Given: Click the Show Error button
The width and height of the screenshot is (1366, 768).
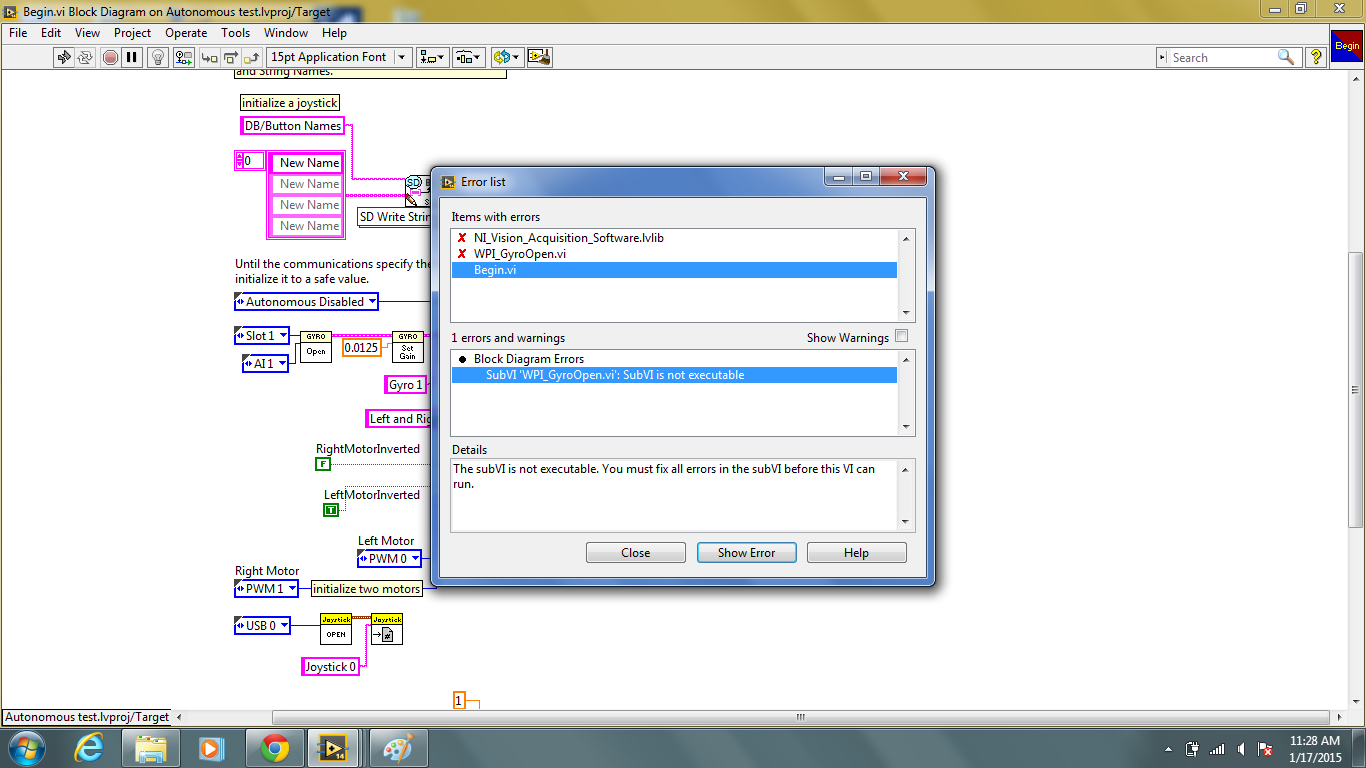Looking at the screenshot, I should pos(746,552).
